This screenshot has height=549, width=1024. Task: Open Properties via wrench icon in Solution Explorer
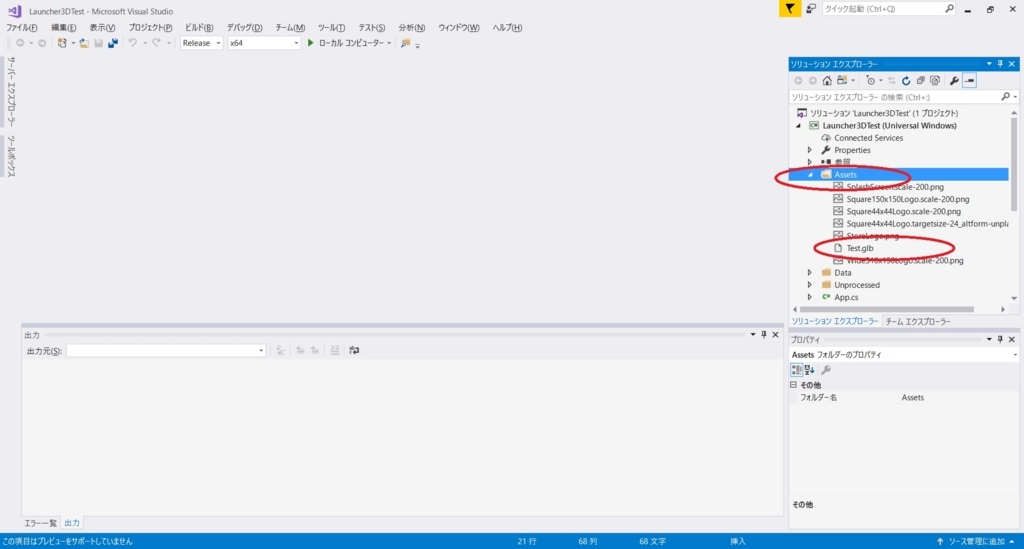tap(954, 81)
